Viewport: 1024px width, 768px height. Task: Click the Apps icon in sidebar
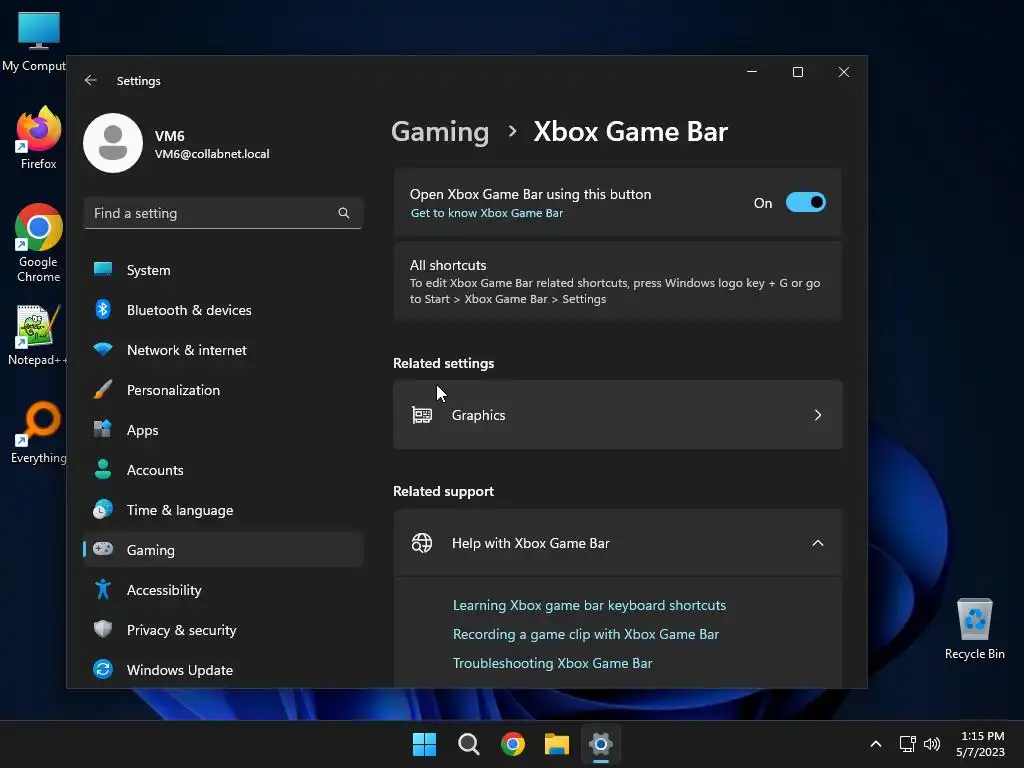tap(103, 430)
